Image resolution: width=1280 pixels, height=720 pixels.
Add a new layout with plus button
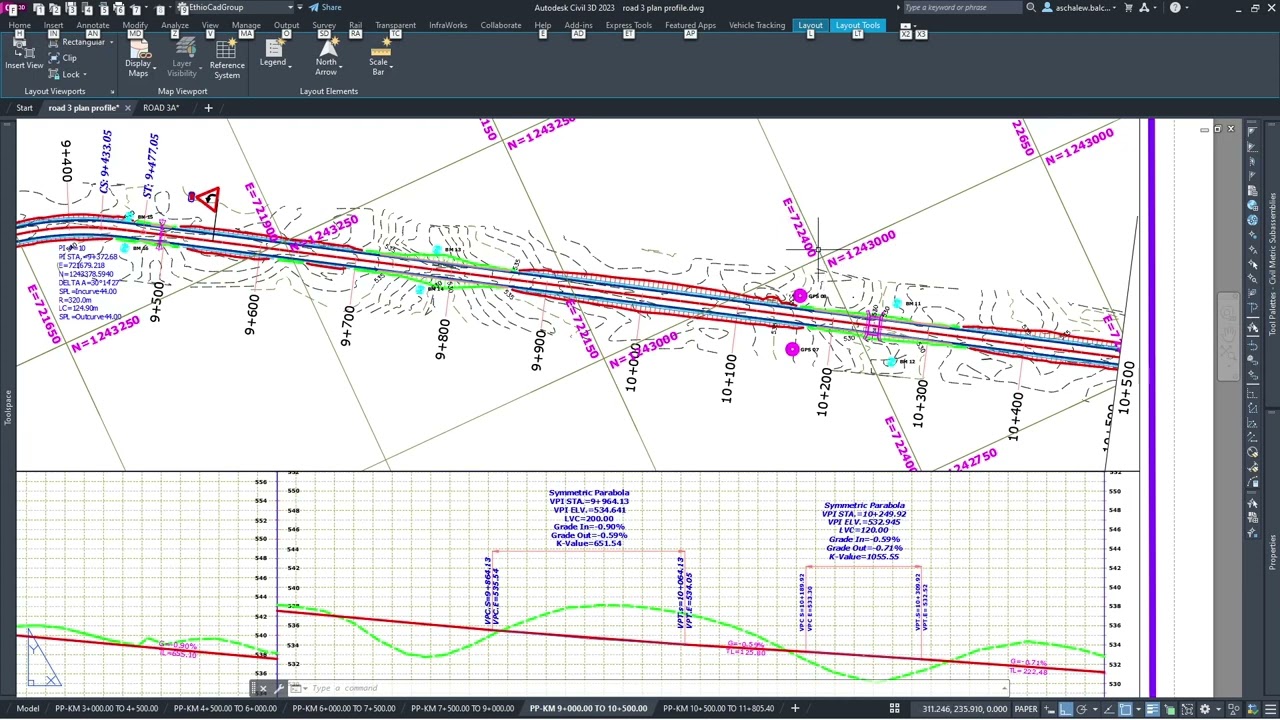point(795,709)
